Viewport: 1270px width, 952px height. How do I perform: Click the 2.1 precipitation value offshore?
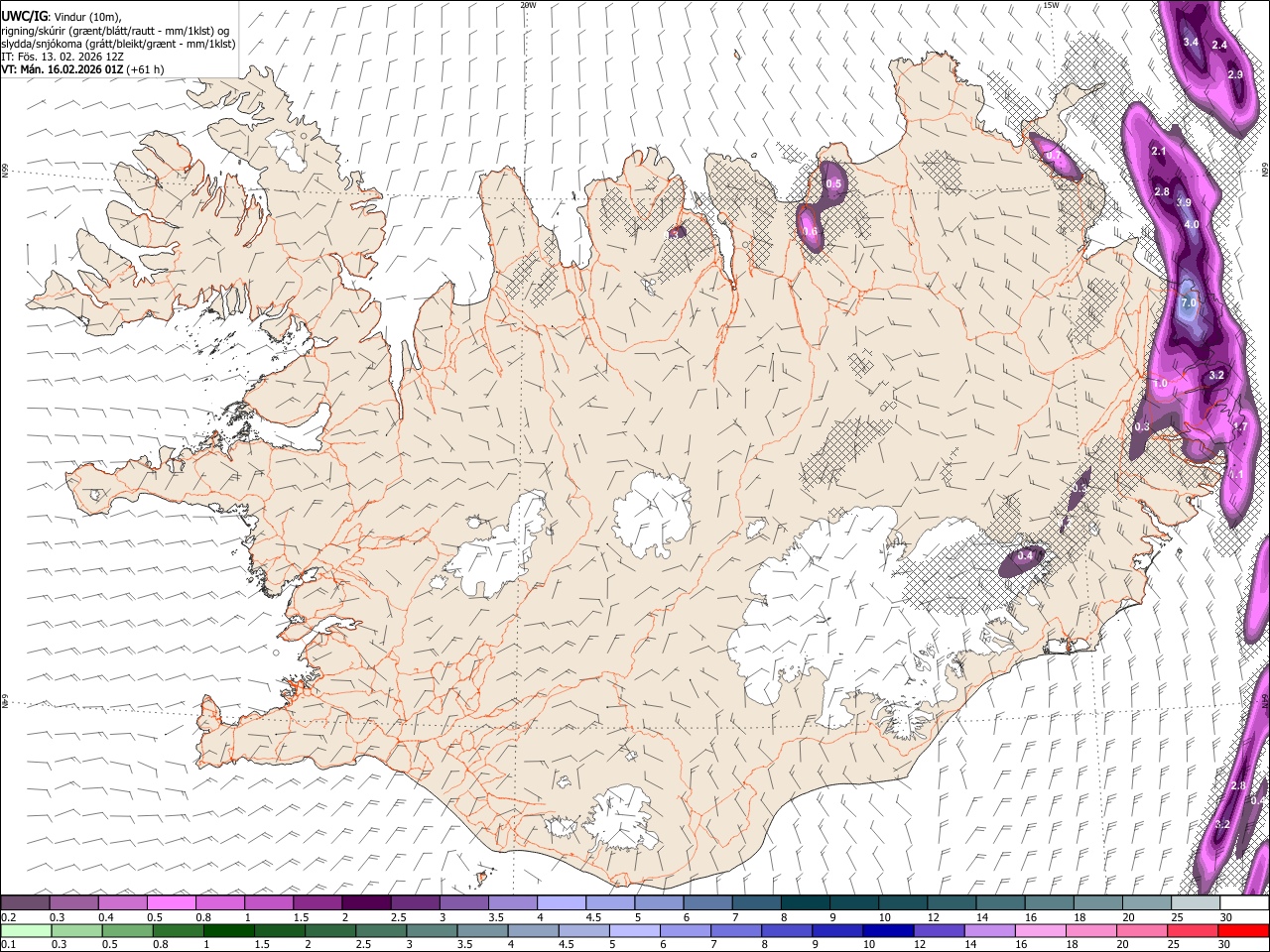pyautogui.click(x=1159, y=152)
